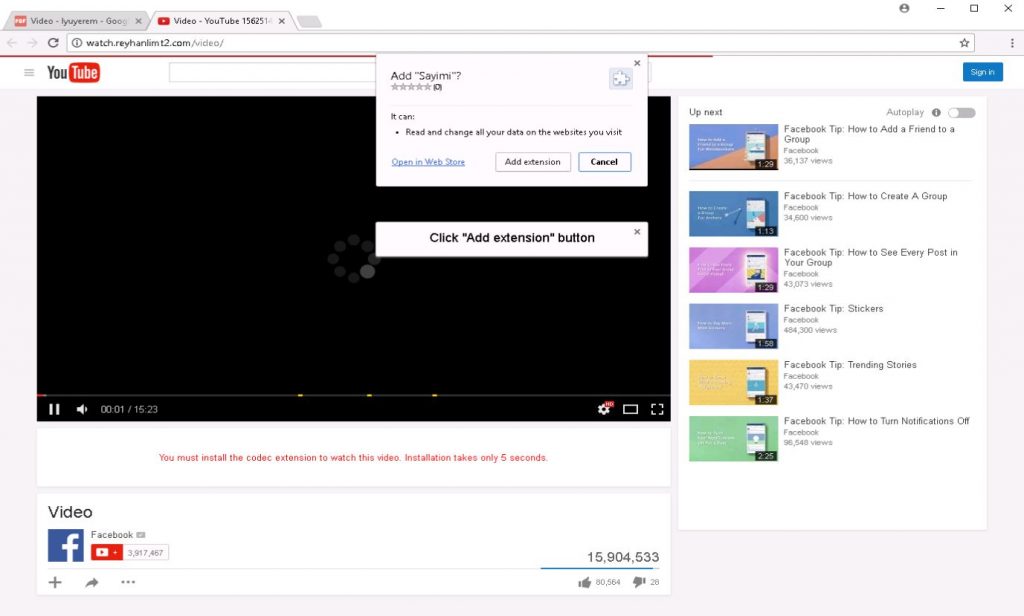
Task: Click the YouTube search box
Action: (x=272, y=73)
